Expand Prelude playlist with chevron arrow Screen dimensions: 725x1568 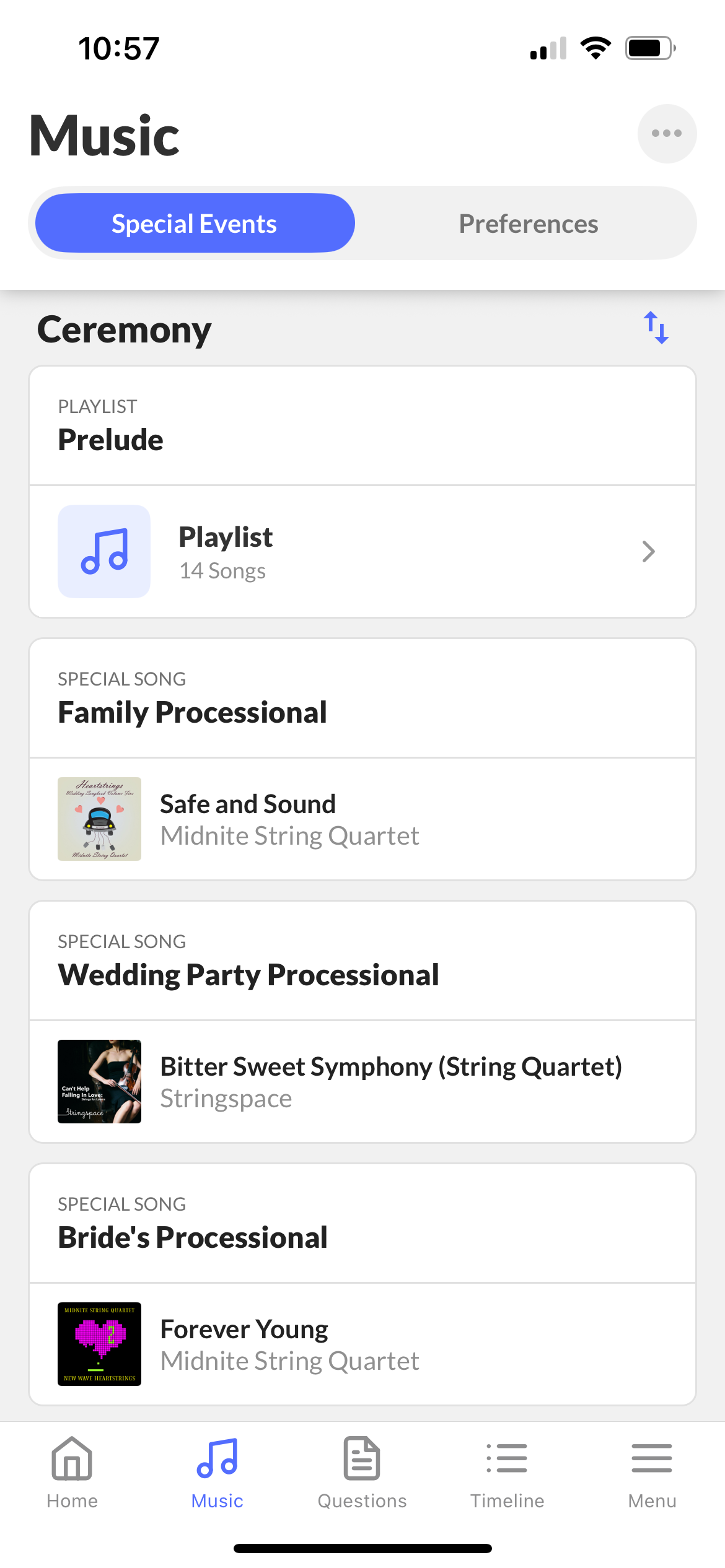(648, 551)
